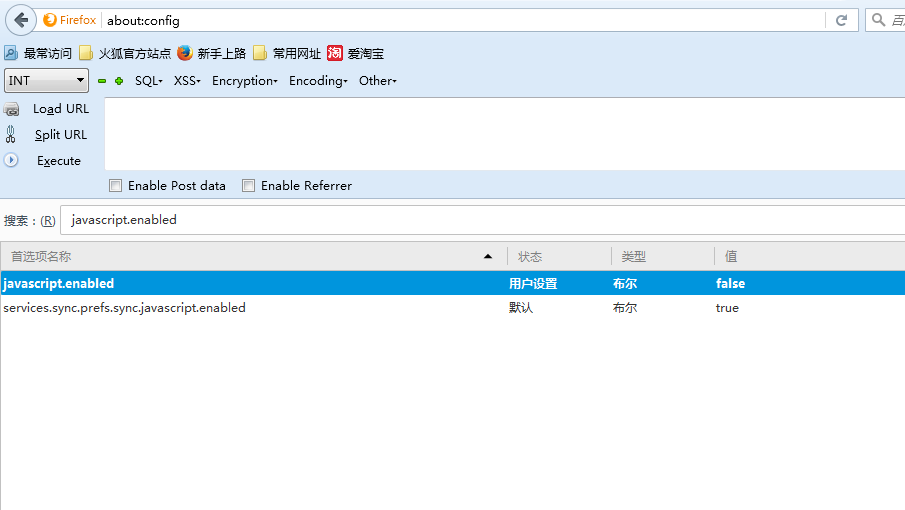
Task: Click the Load URL icon
Action: coord(11,109)
